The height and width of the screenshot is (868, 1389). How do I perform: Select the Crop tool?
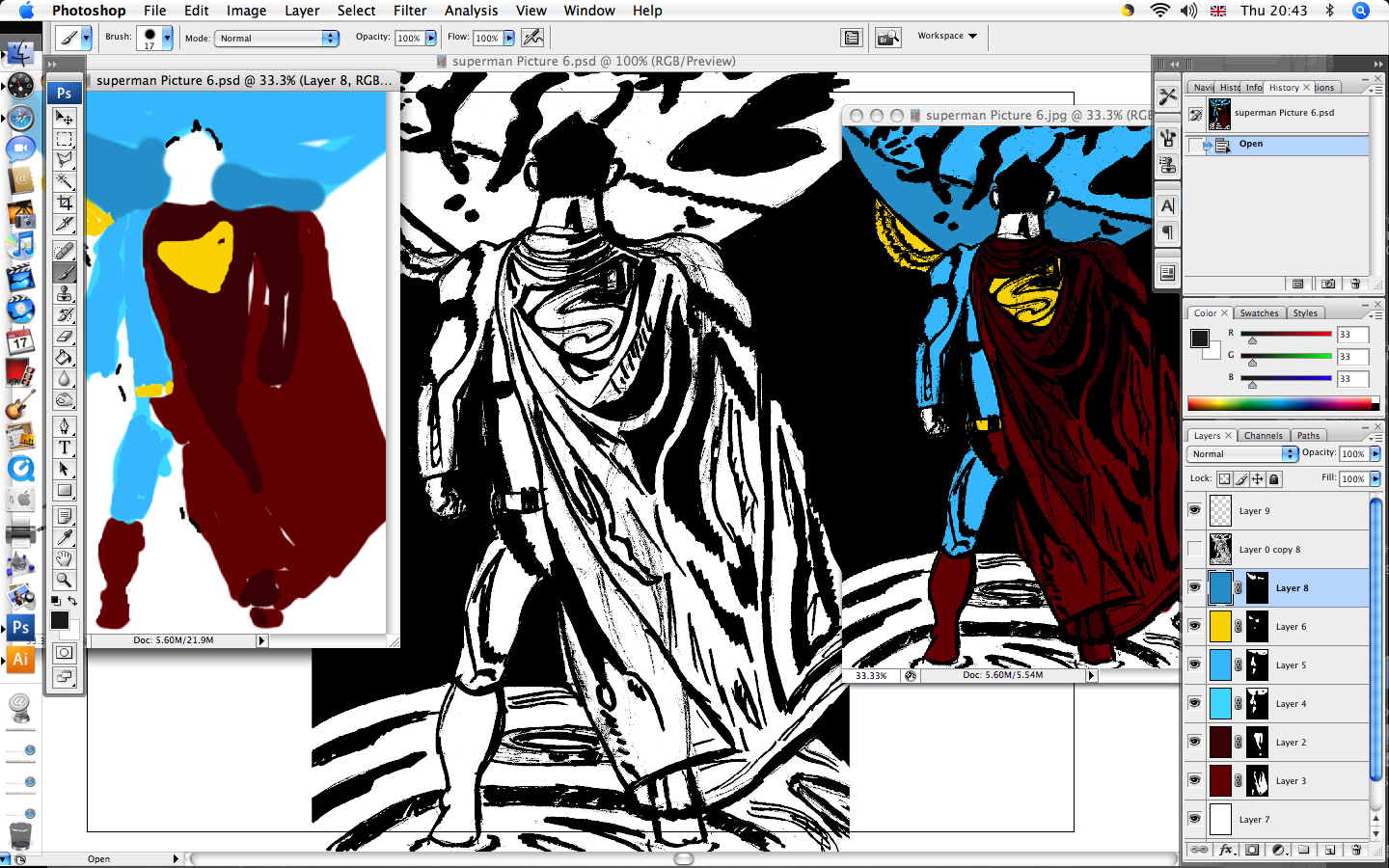pos(65,203)
